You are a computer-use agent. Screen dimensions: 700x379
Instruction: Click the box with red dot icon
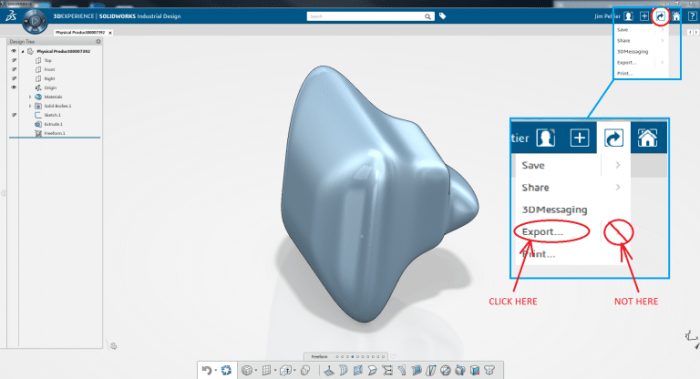pos(475,370)
